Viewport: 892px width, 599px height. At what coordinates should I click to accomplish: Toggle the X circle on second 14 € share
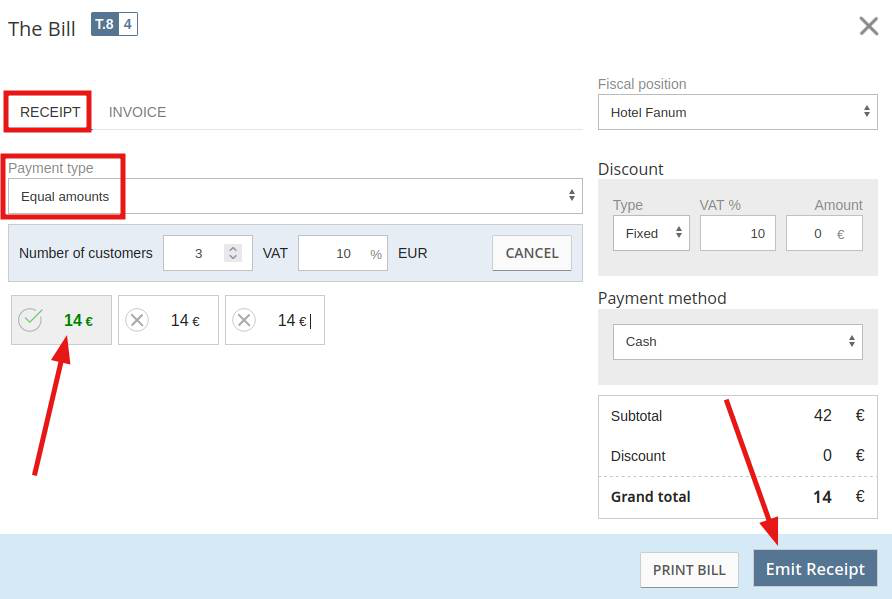pyautogui.click(x=137, y=320)
